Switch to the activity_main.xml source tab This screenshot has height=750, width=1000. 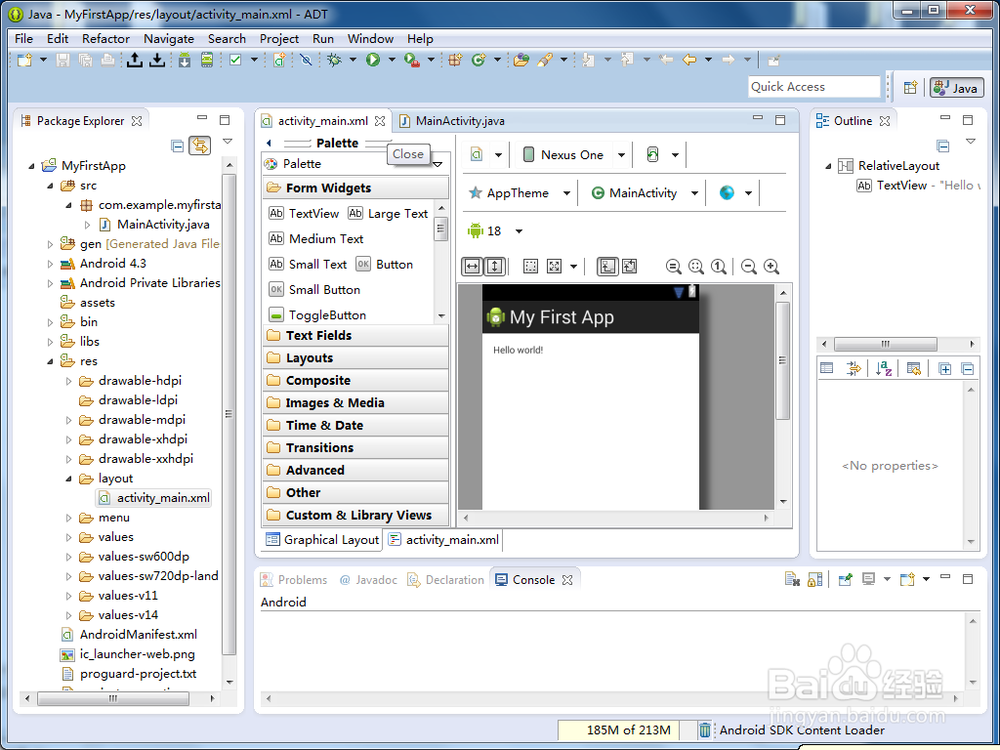[x=444, y=540]
